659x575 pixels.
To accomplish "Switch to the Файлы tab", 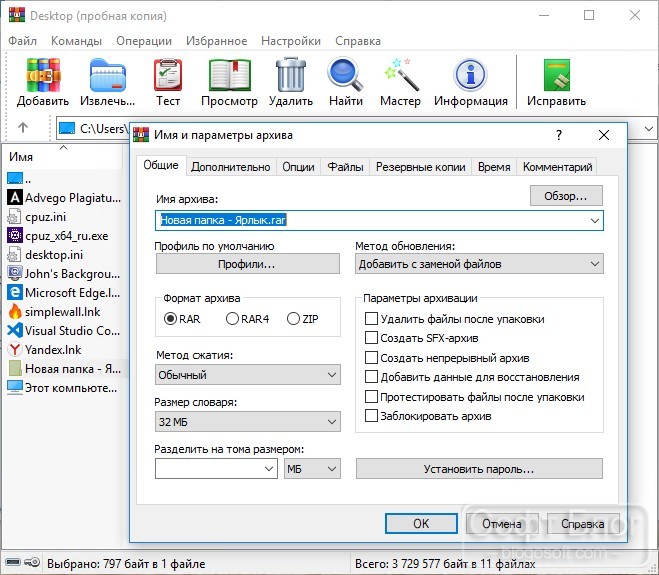I will pos(345,167).
